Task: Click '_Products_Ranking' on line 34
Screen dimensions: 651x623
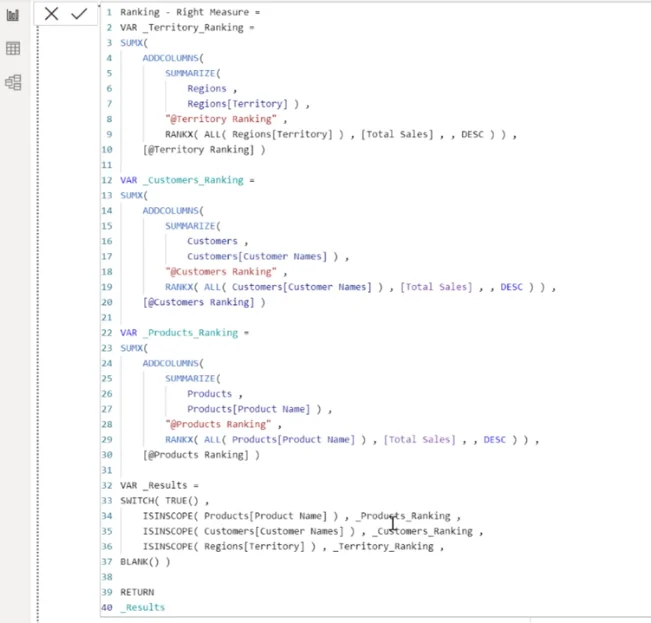Action: click(403, 516)
